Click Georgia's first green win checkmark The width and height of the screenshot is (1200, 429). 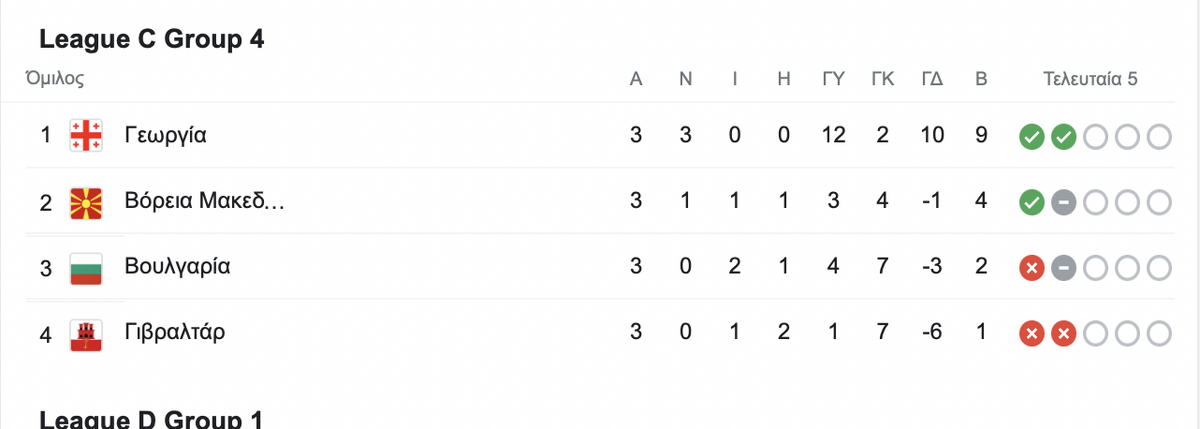pos(1031,136)
